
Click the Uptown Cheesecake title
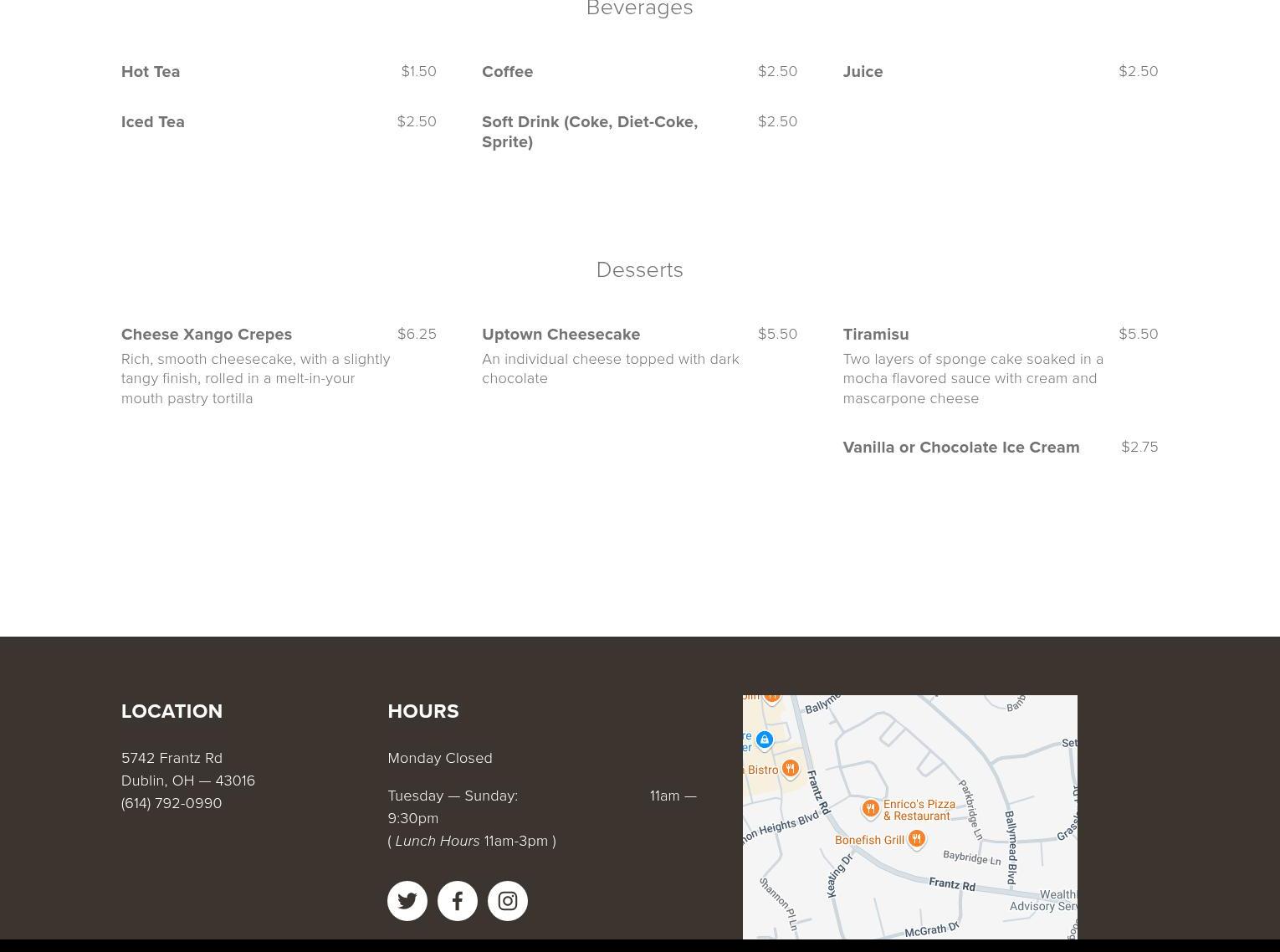pyautogui.click(x=561, y=335)
